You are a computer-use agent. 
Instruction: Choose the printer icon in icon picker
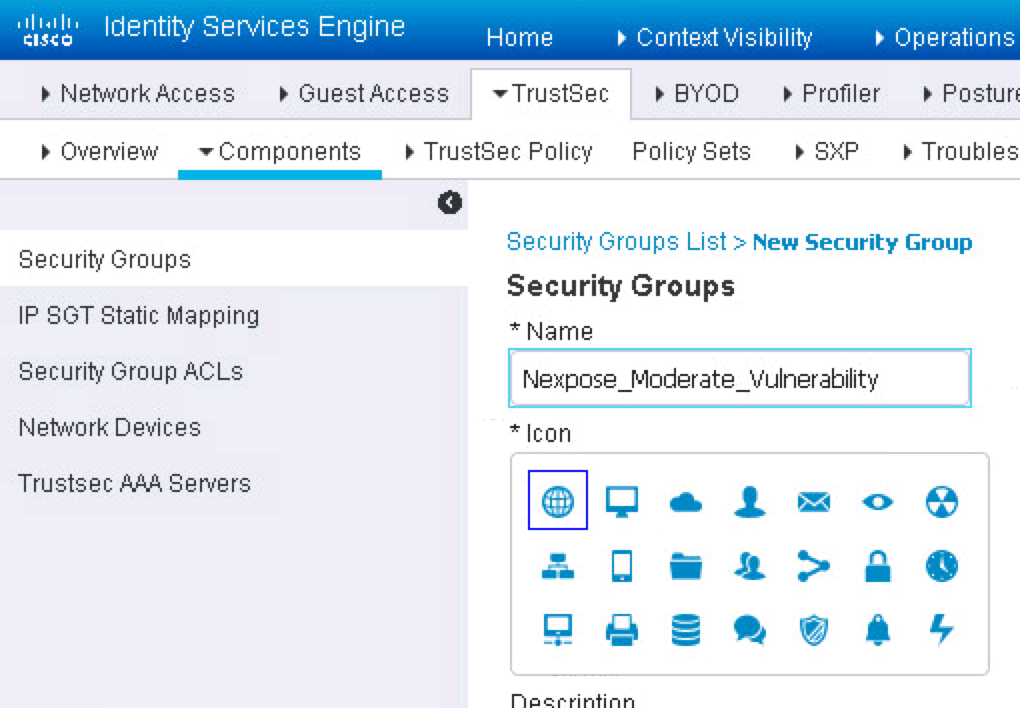point(622,629)
